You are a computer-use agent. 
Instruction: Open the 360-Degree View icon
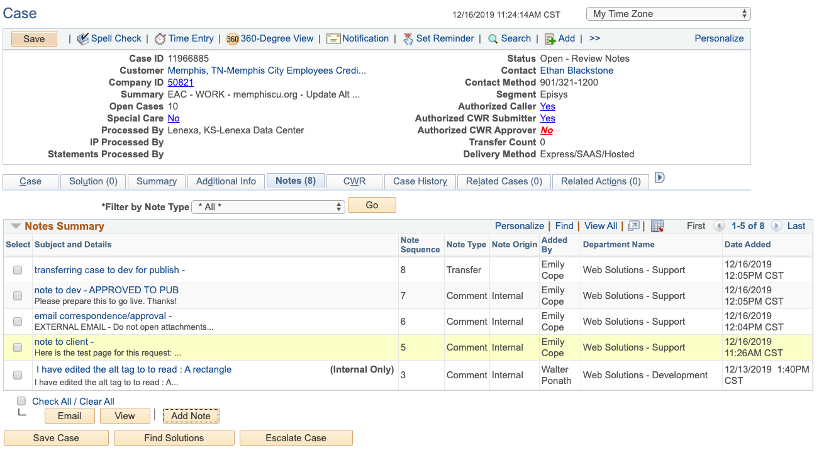pos(232,39)
